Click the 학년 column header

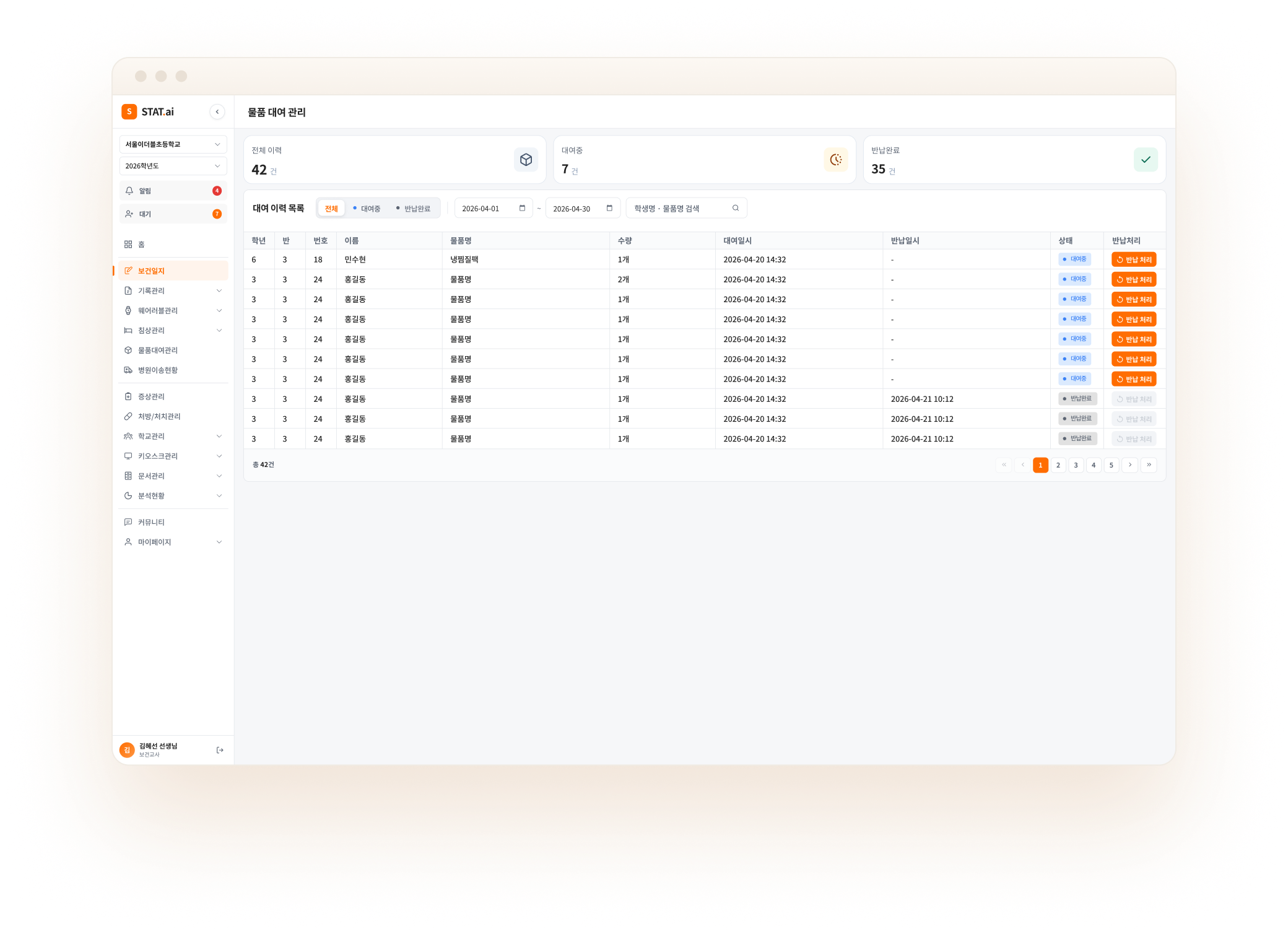tap(258, 241)
